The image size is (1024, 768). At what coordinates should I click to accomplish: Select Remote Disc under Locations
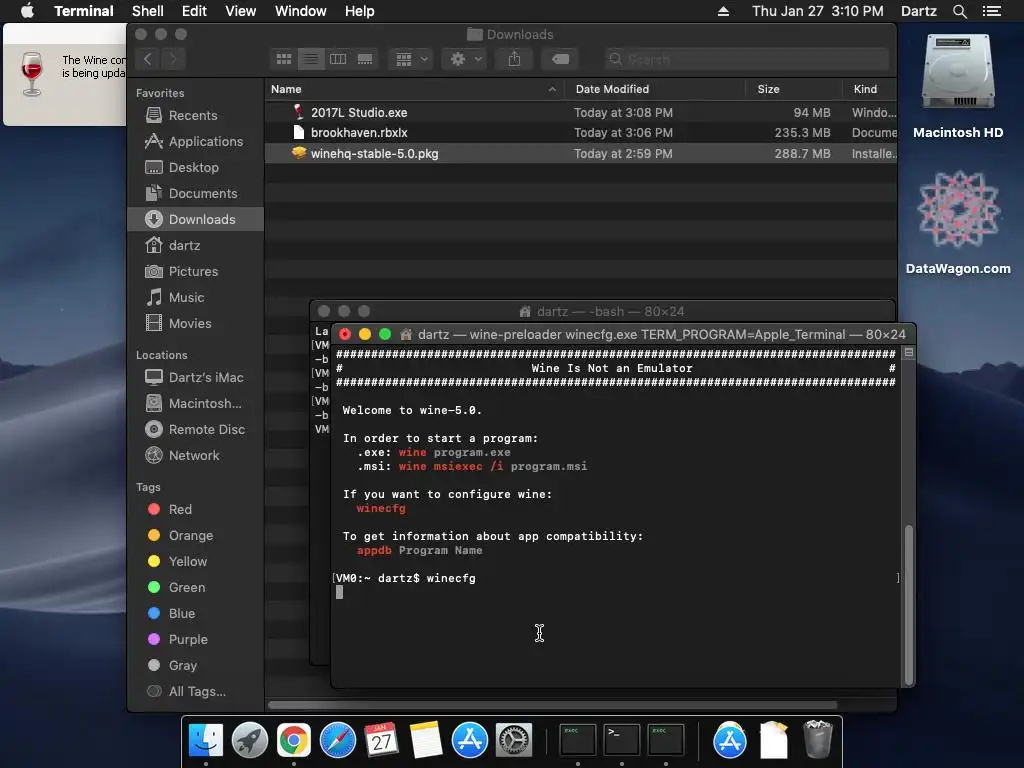click(x=196, y=430)
